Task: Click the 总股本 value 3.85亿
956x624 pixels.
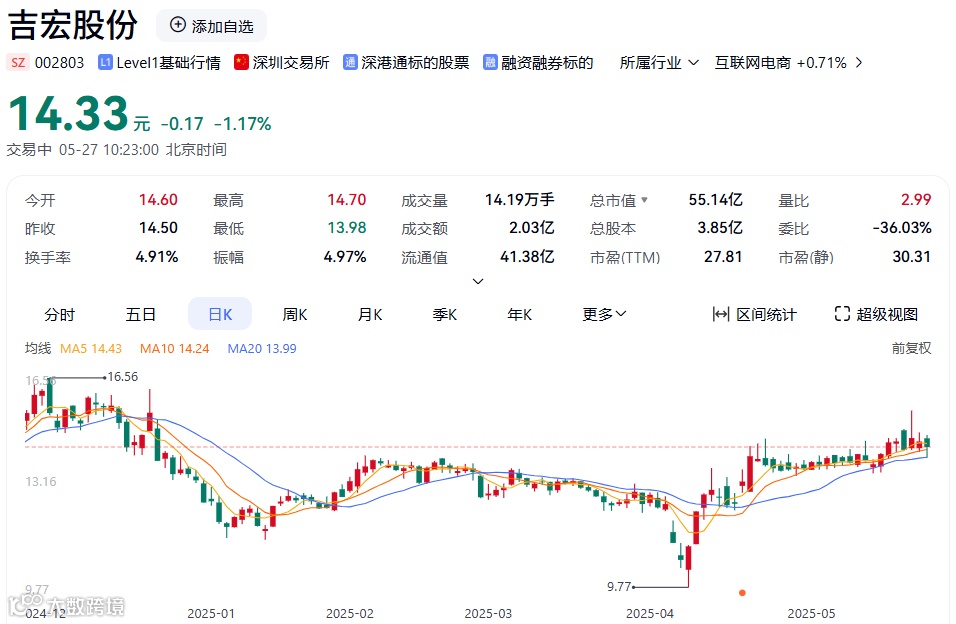Action: tap(720, 228)
